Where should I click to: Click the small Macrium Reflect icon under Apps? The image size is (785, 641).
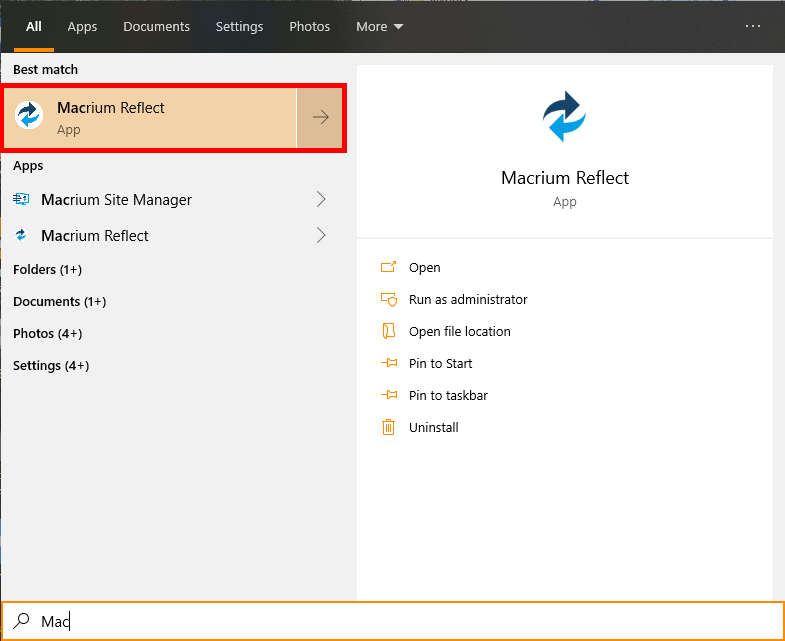pyautogui.click(x=21, y=235)
